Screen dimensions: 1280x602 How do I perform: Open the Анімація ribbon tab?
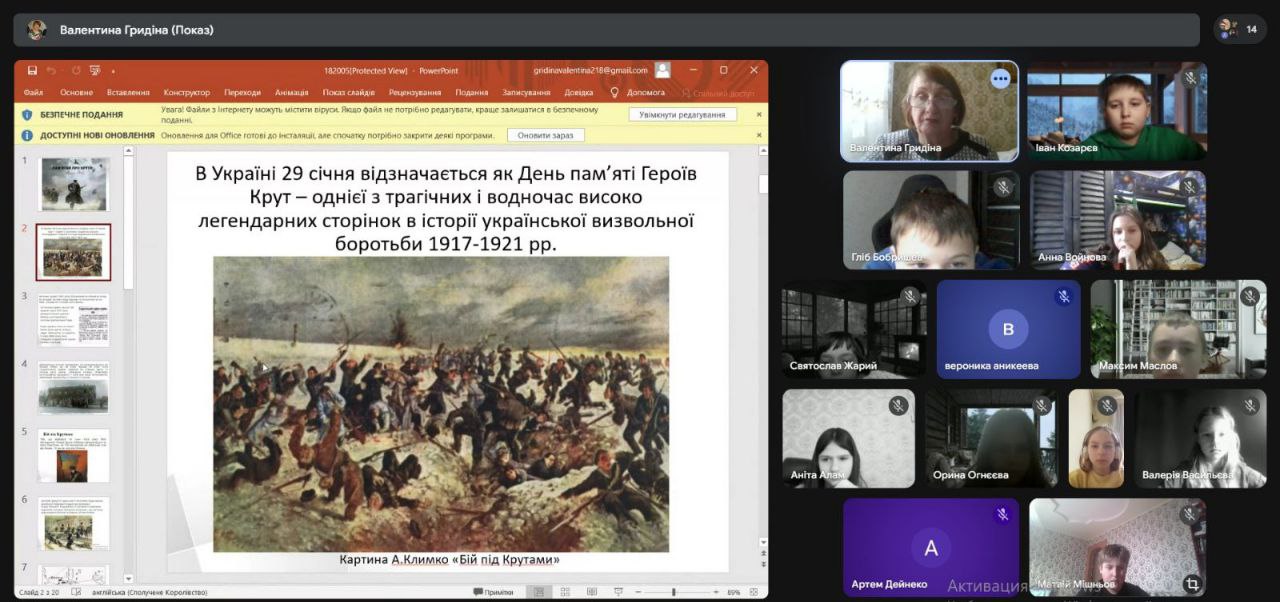tap(292, 93)
